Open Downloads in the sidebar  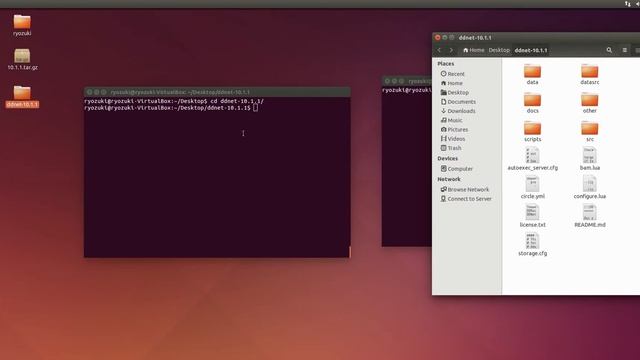[x=458, y=111]
